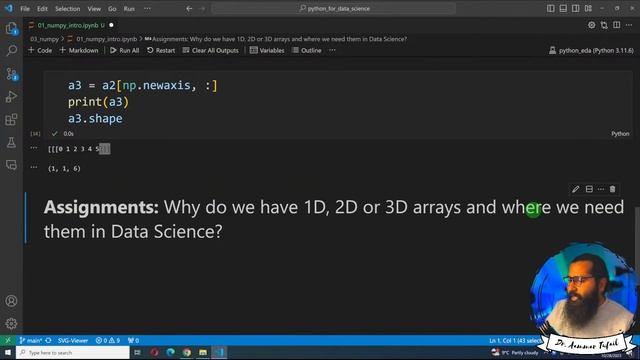Open output menu for (1, 1, 6) result
The height and width of the screenshot is (360, 640).
click(34, 167)
